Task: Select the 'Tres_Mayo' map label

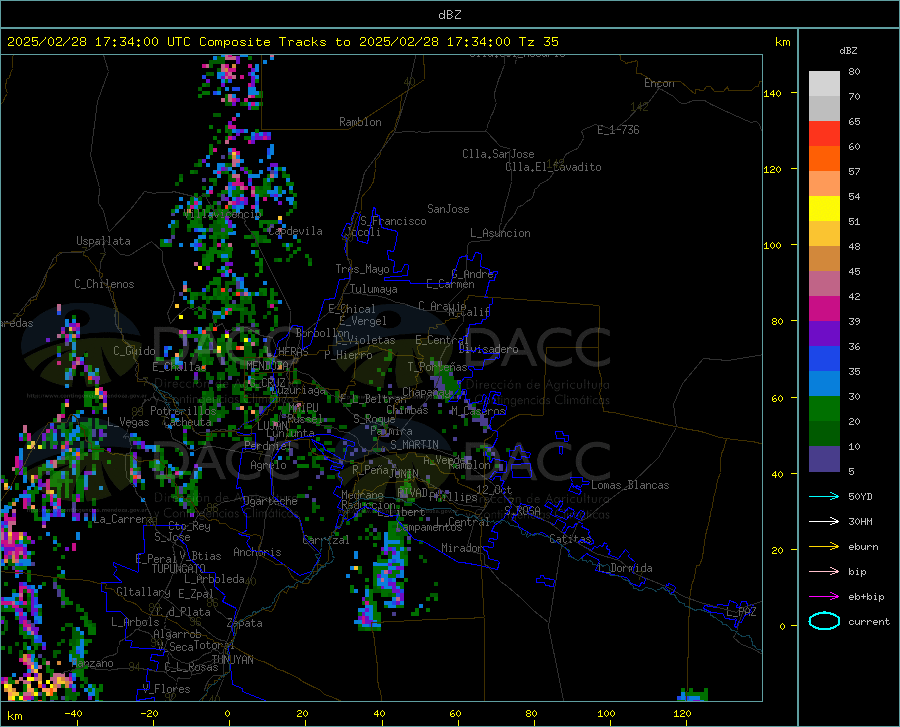Action: pyautogui.click(x=362, y=269)
